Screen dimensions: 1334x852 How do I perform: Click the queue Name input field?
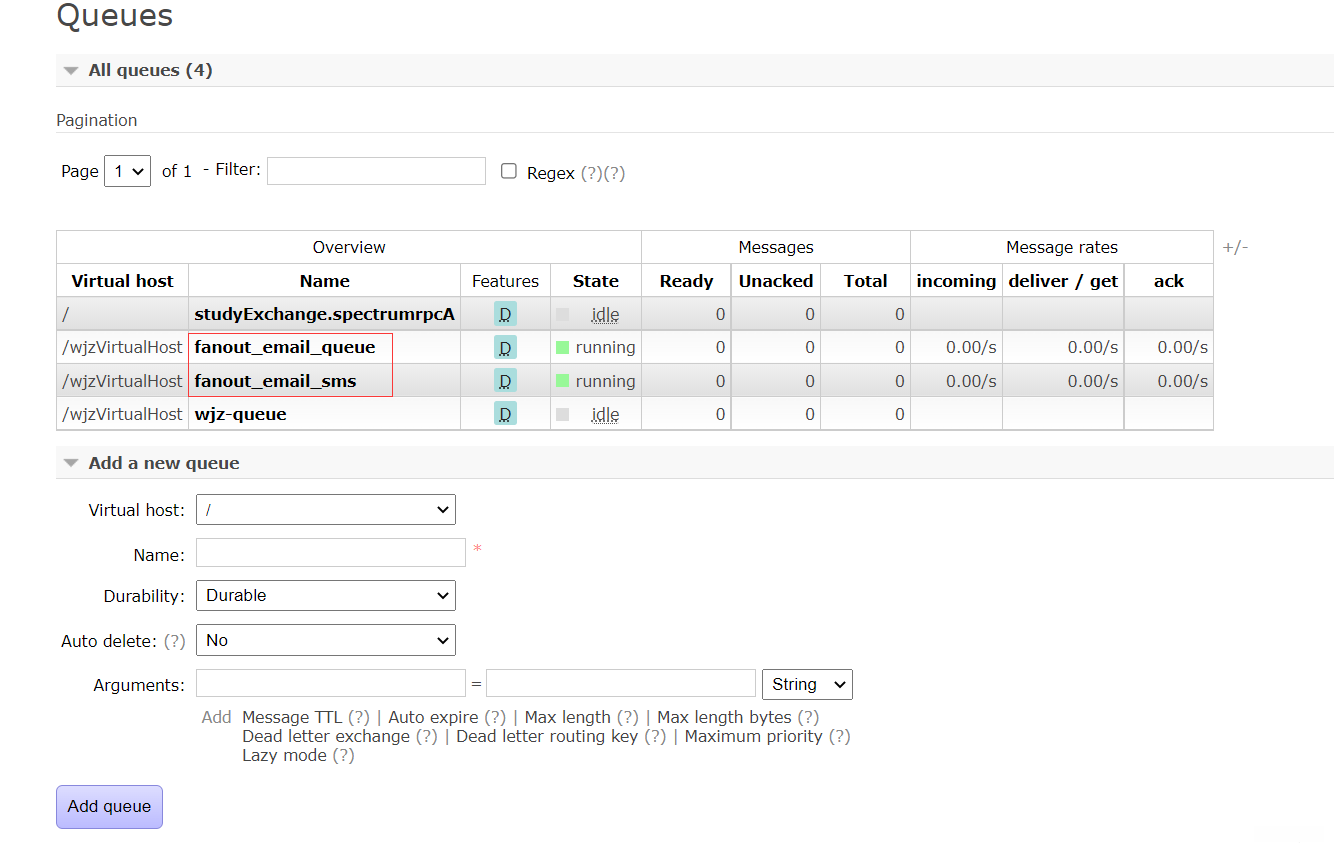(x=331, y=553)
